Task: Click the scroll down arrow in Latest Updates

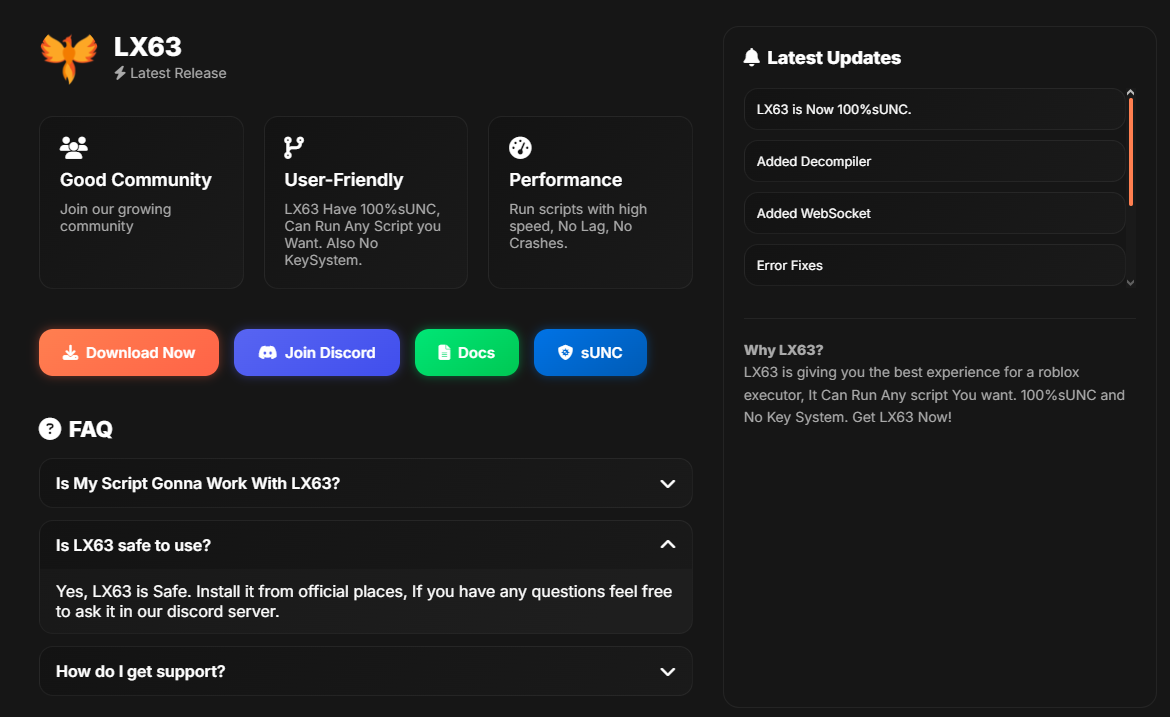Action: (1130, 283)
